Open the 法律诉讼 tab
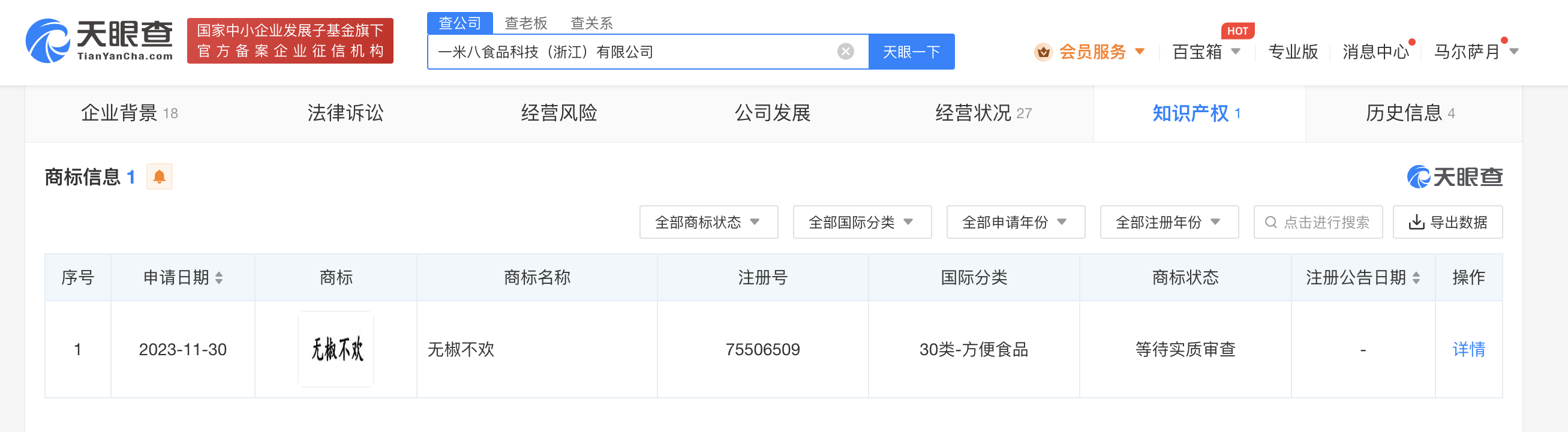Screen dimensions: 1568x432 (x=345, y=113)
